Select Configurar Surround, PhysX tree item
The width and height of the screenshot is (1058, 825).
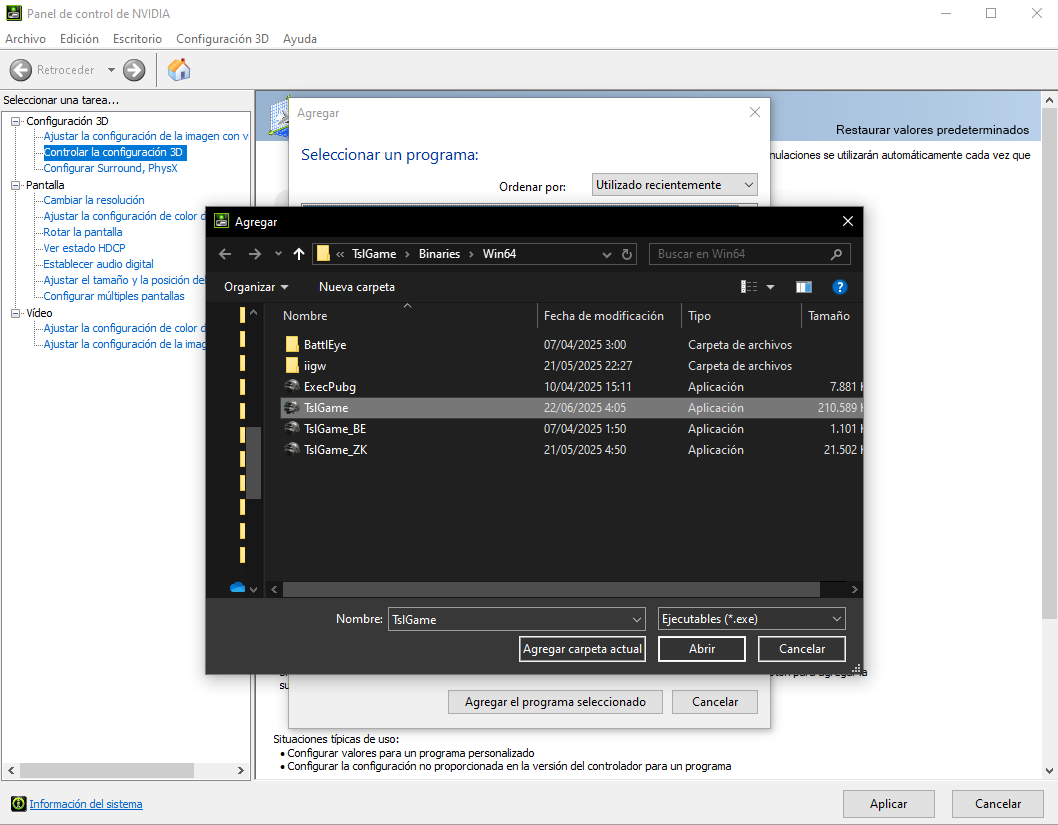pos(111,169)
